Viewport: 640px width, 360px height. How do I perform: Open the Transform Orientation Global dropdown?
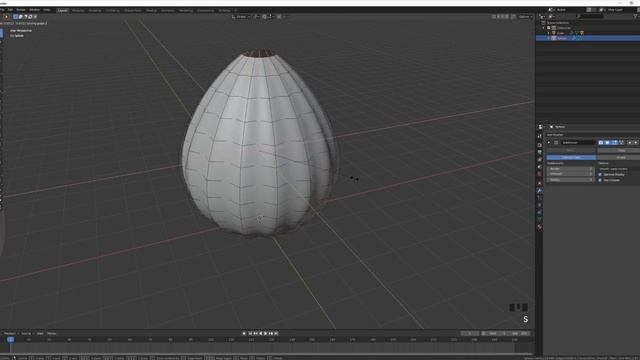pyautogui.click(x=241, y=17)
